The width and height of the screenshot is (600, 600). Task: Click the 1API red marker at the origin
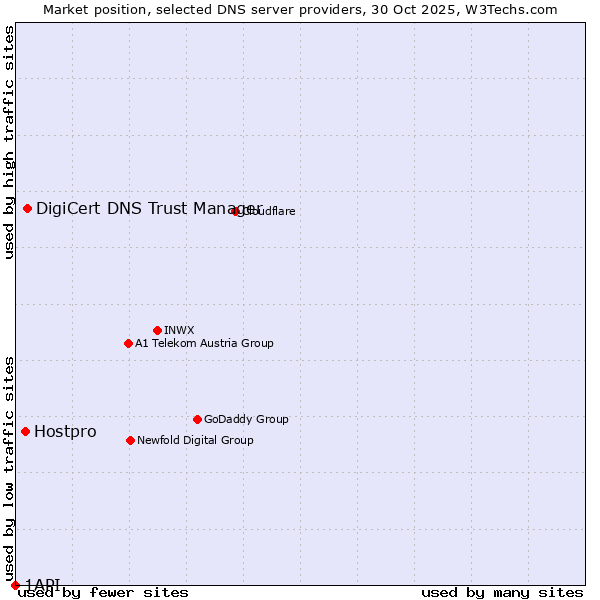pos(15,585)
